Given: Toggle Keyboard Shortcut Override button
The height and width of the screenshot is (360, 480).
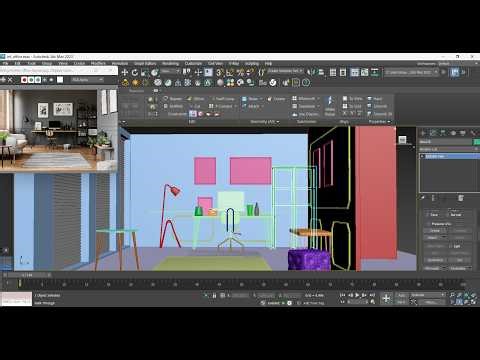Looking at the screenshot, I should click(x=208, y=72).
